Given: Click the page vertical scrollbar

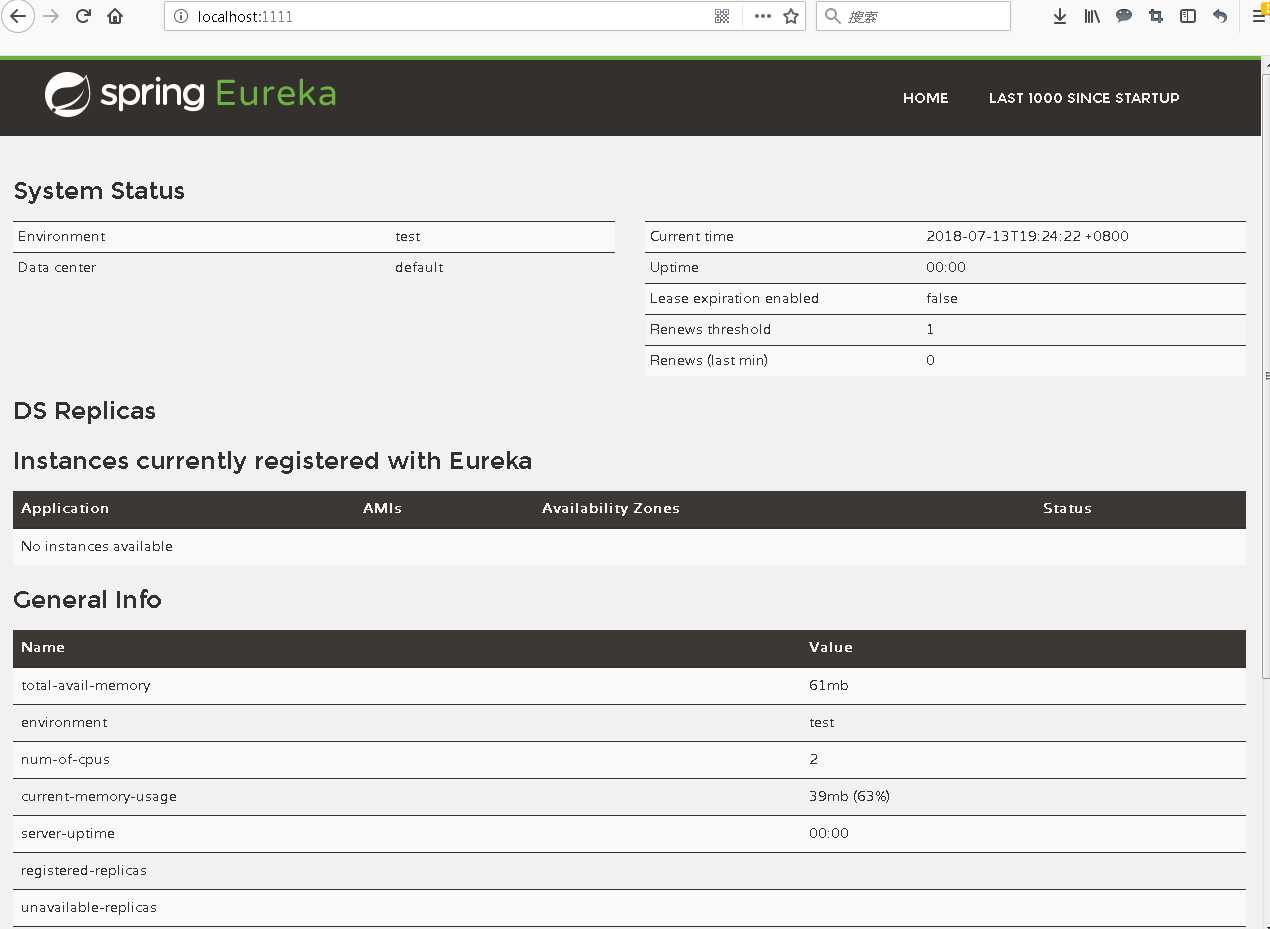Looking at the screenshot, I should pyautogui.click(x=1265, y=376).
